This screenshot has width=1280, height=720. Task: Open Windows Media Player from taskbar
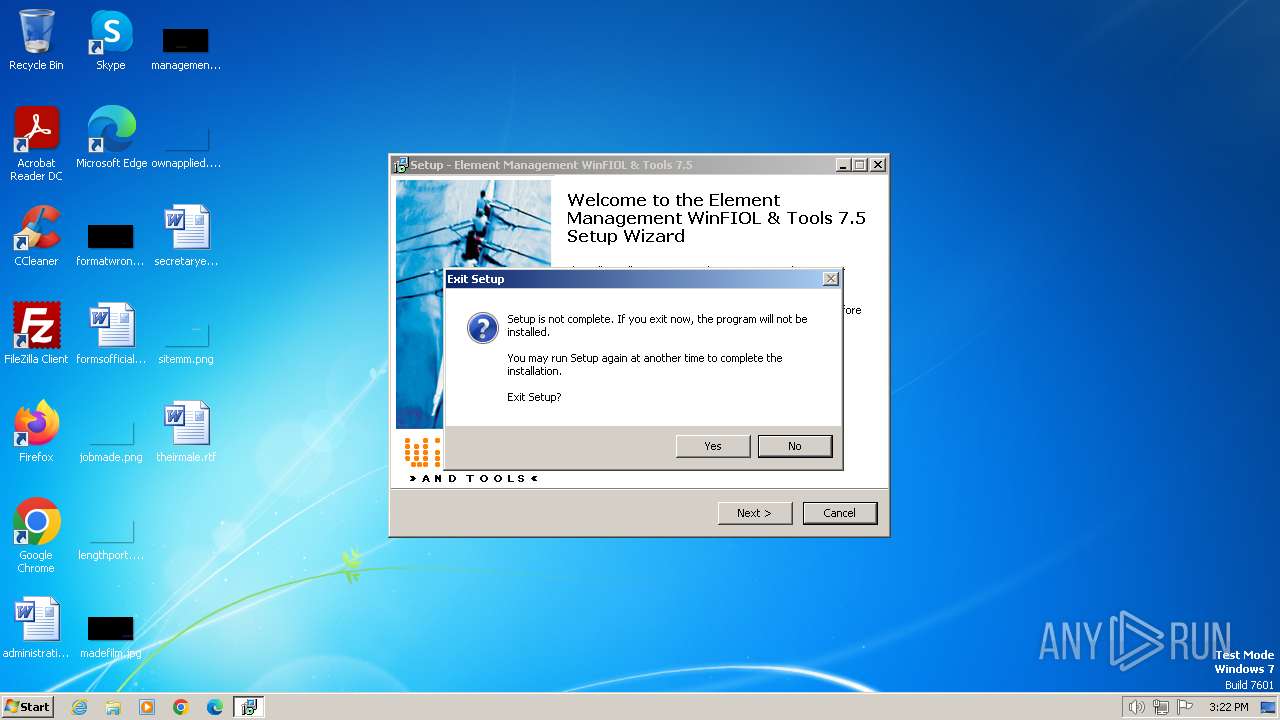[147, 707]
